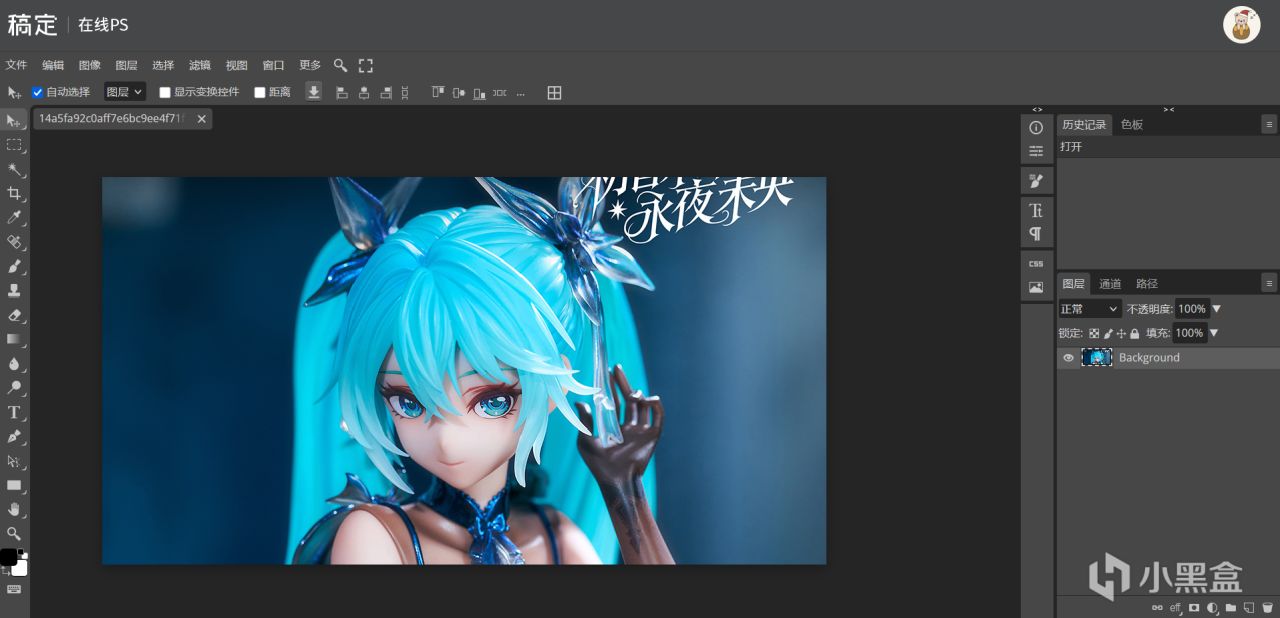Open the CSS panel icon
Image resolution: width=1280 pixels, height=618 pixels.
[1036, 264]
